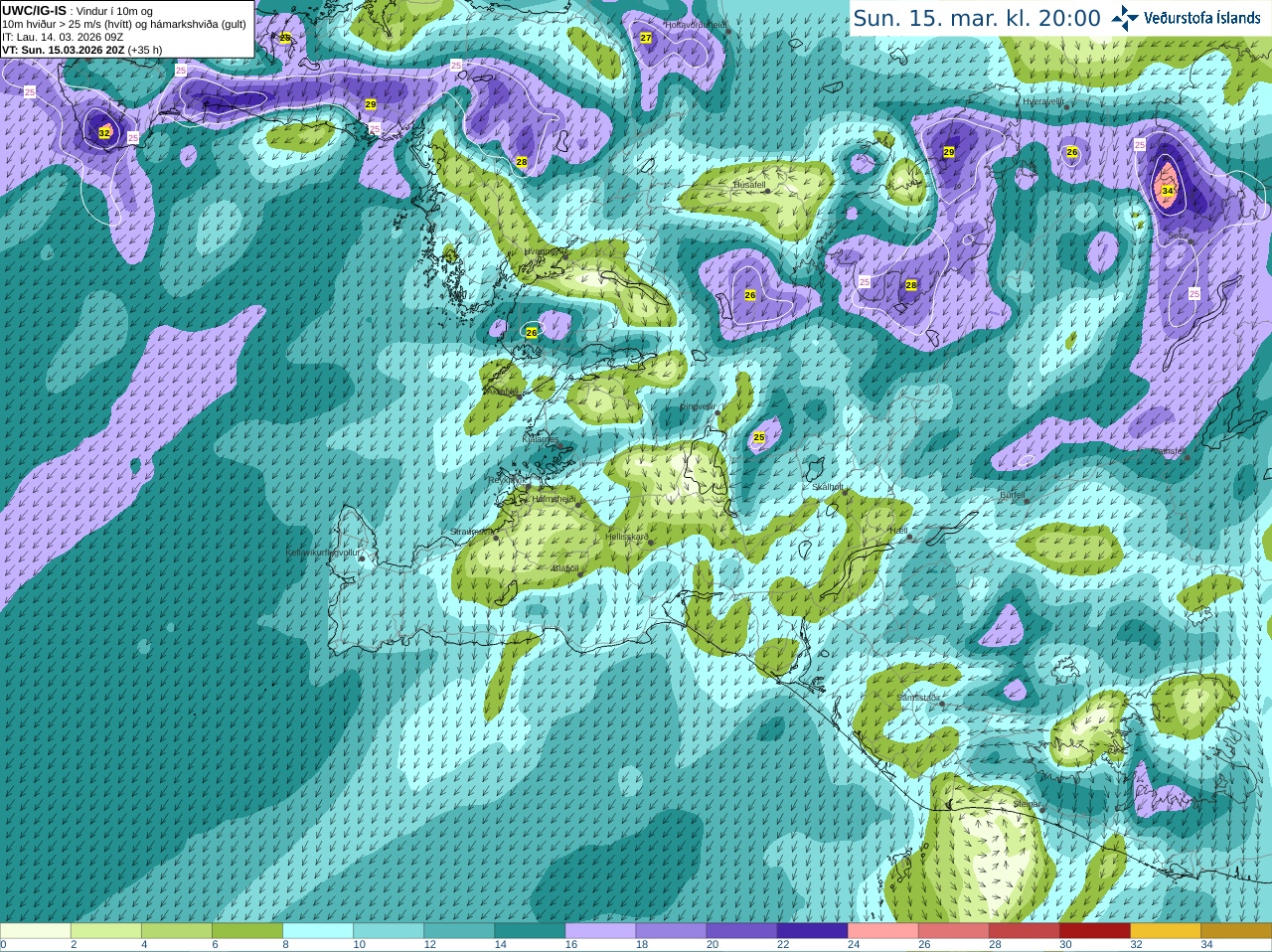Screen dimensions: 1272x952
Task: Click the 32–34 m/s amber legend swatch
Action: point(1166,931)
